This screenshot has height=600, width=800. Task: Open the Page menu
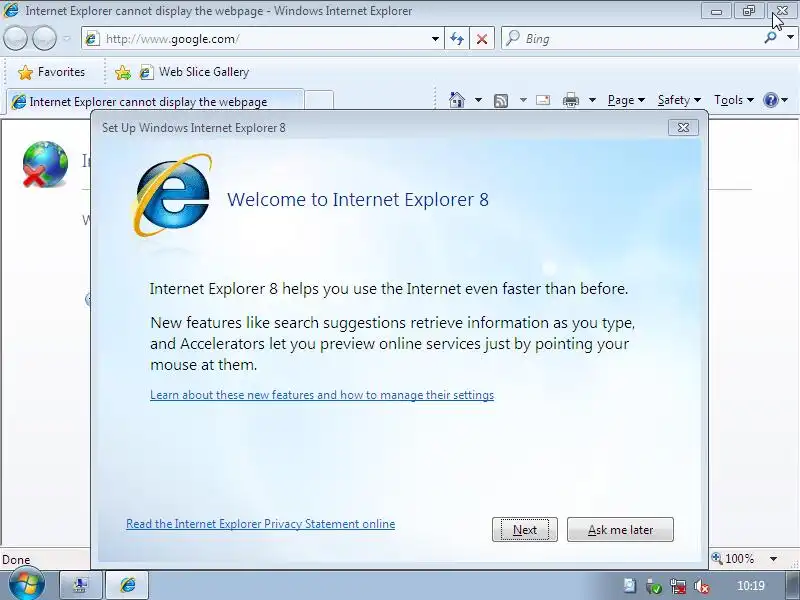click(626, 100)
